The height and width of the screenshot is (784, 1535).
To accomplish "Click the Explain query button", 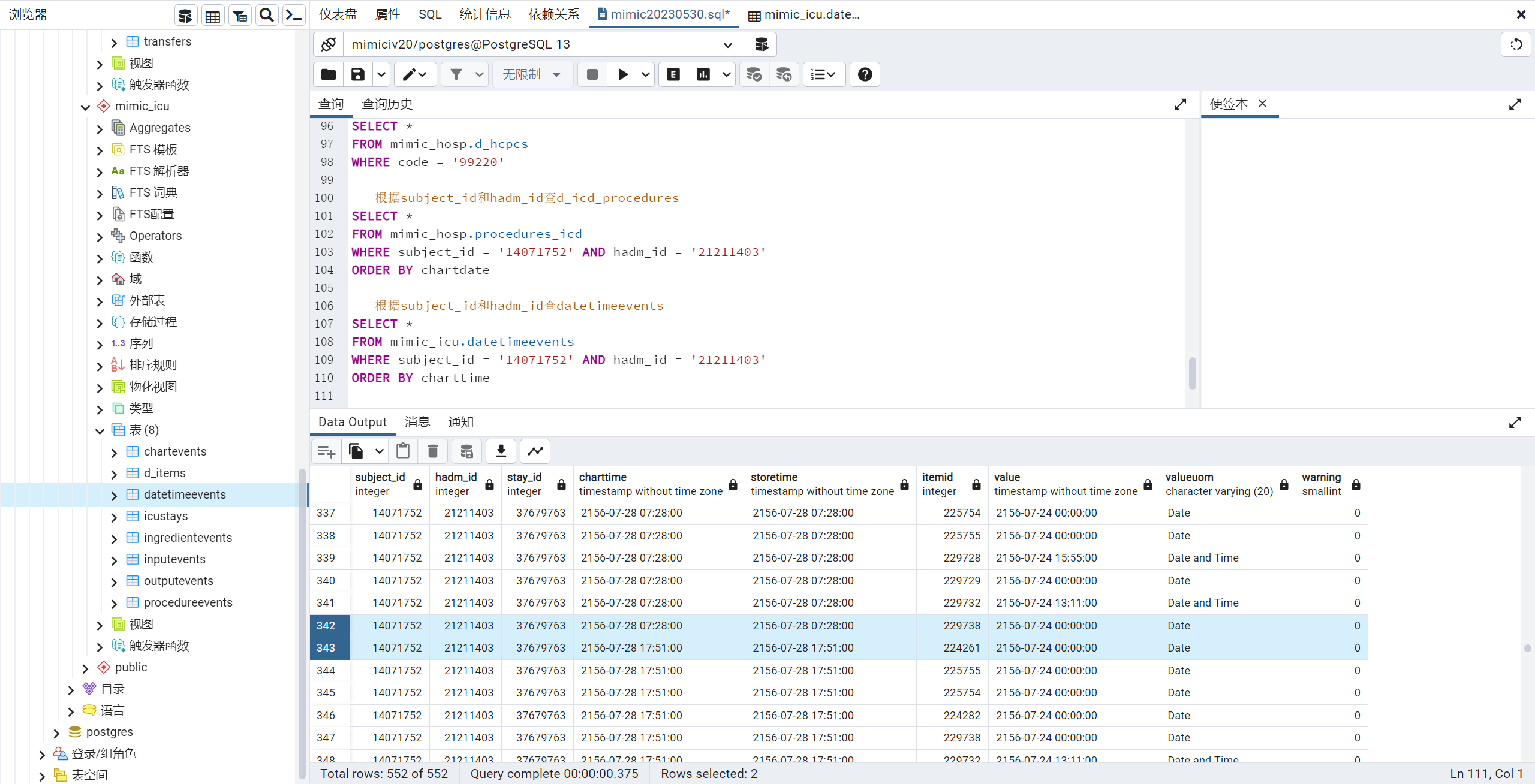I will tap(673, 74).
